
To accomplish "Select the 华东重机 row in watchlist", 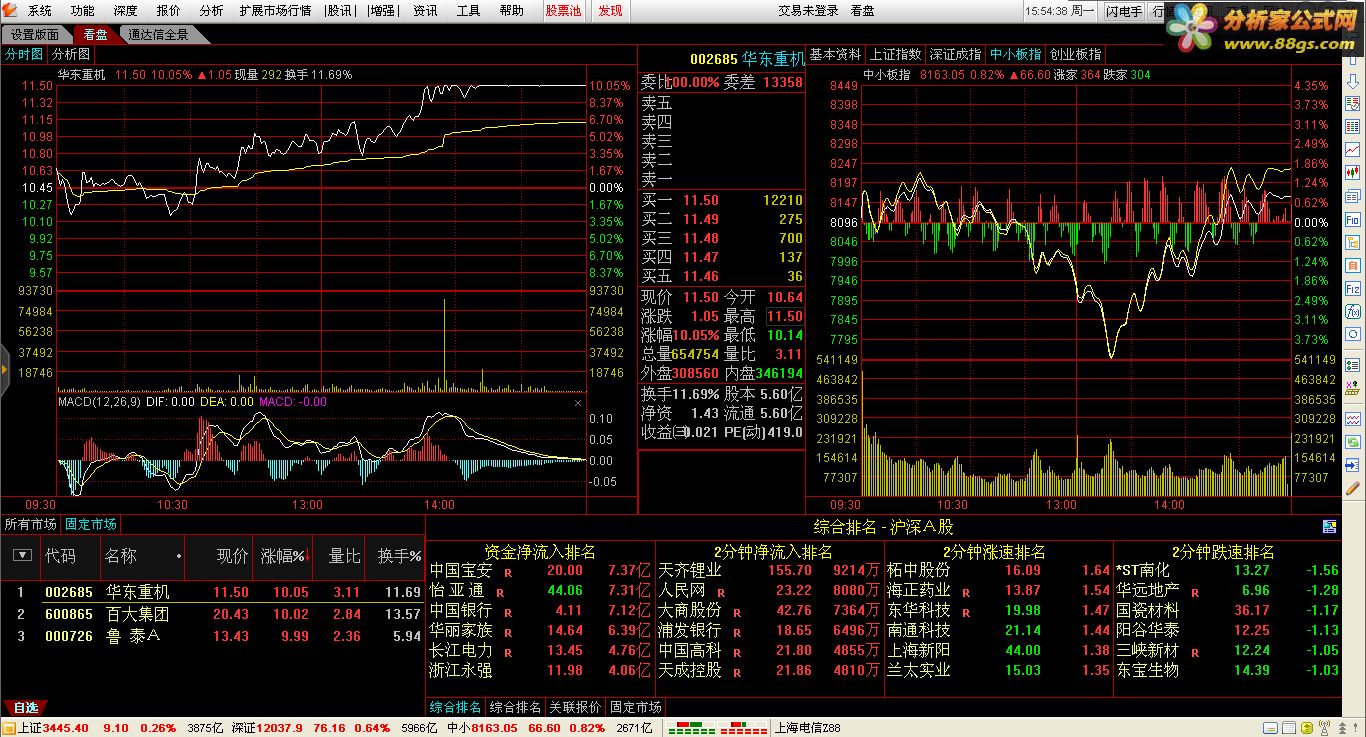I will 212,592.
